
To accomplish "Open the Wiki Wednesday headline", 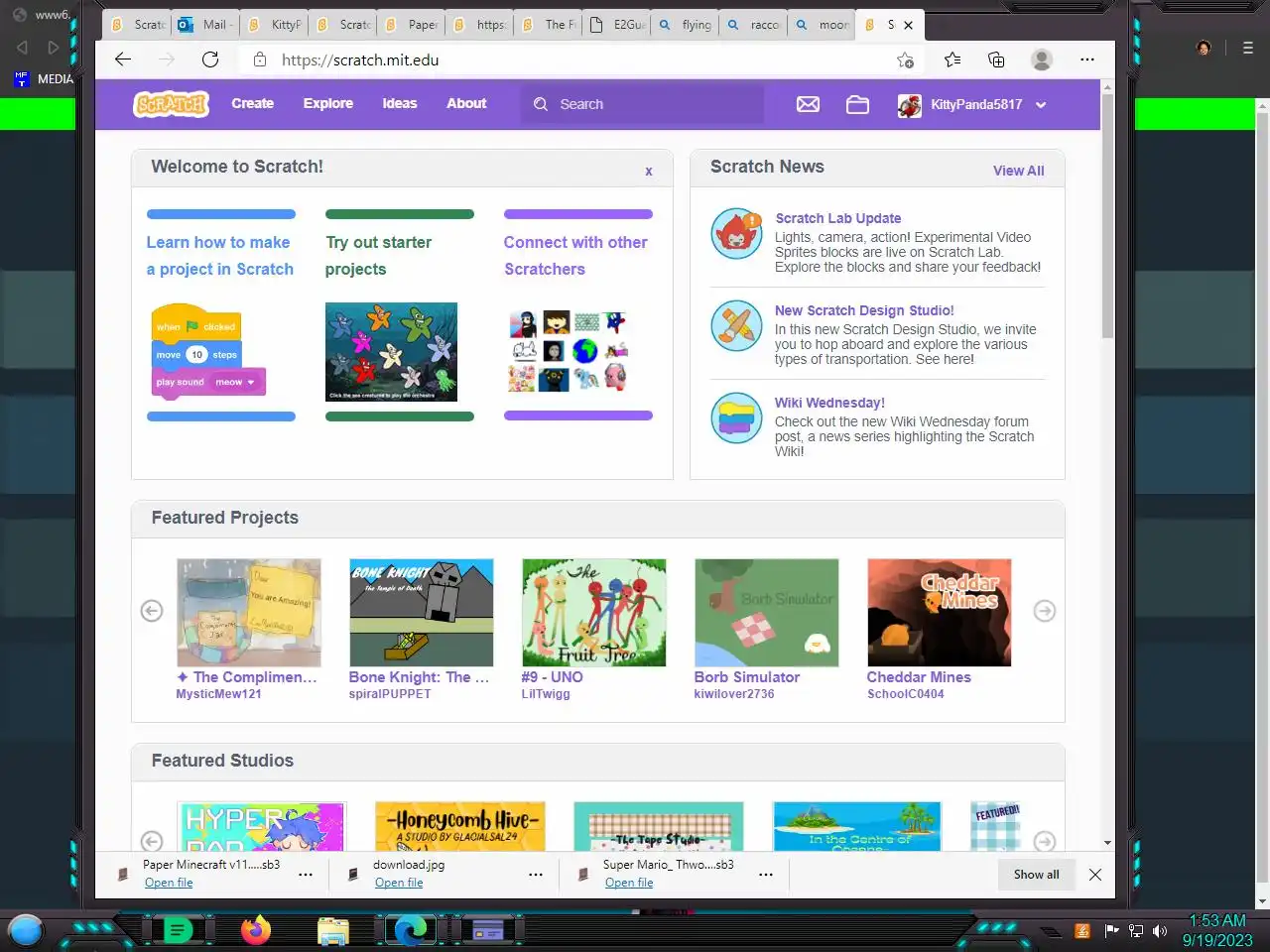I will (829, 403).
